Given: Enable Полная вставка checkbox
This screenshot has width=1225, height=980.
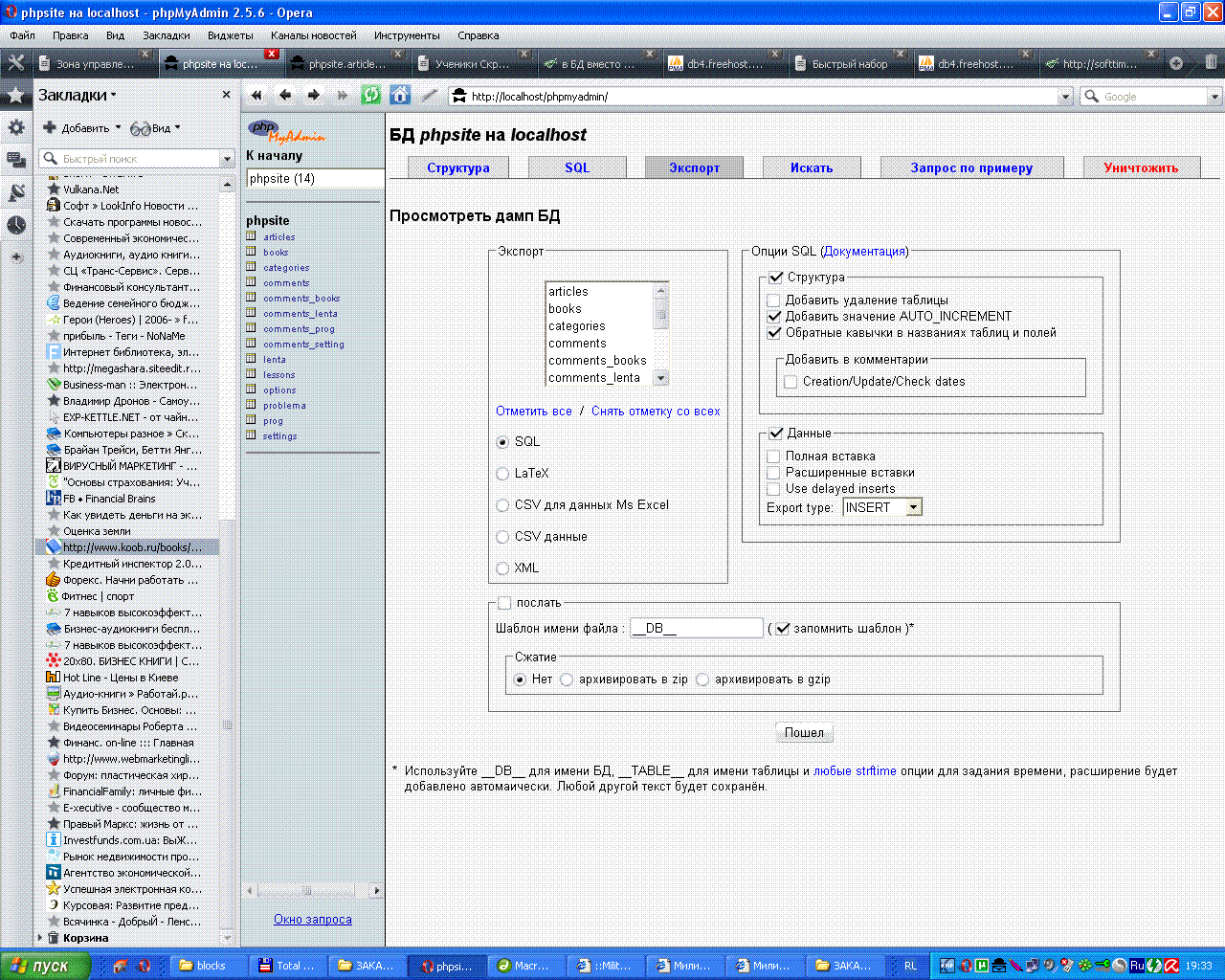Looking at the screenshot, I should click(774, 457).
